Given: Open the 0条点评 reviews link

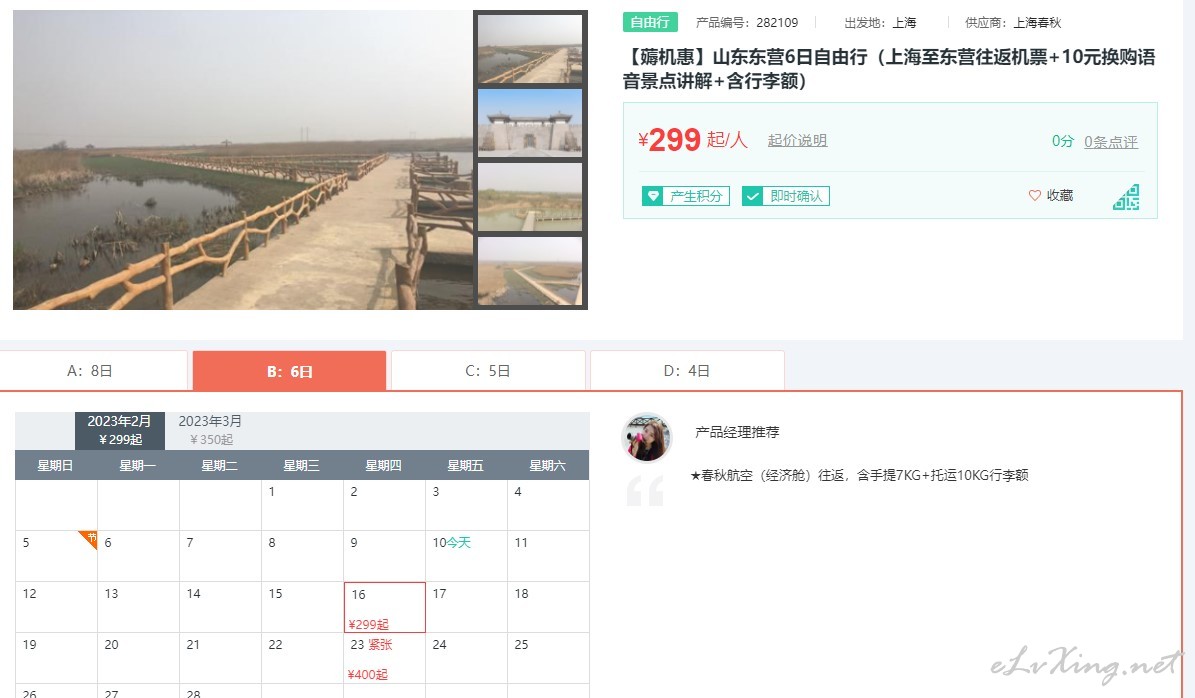Looking at the screenshot, I should point(1111,142).
